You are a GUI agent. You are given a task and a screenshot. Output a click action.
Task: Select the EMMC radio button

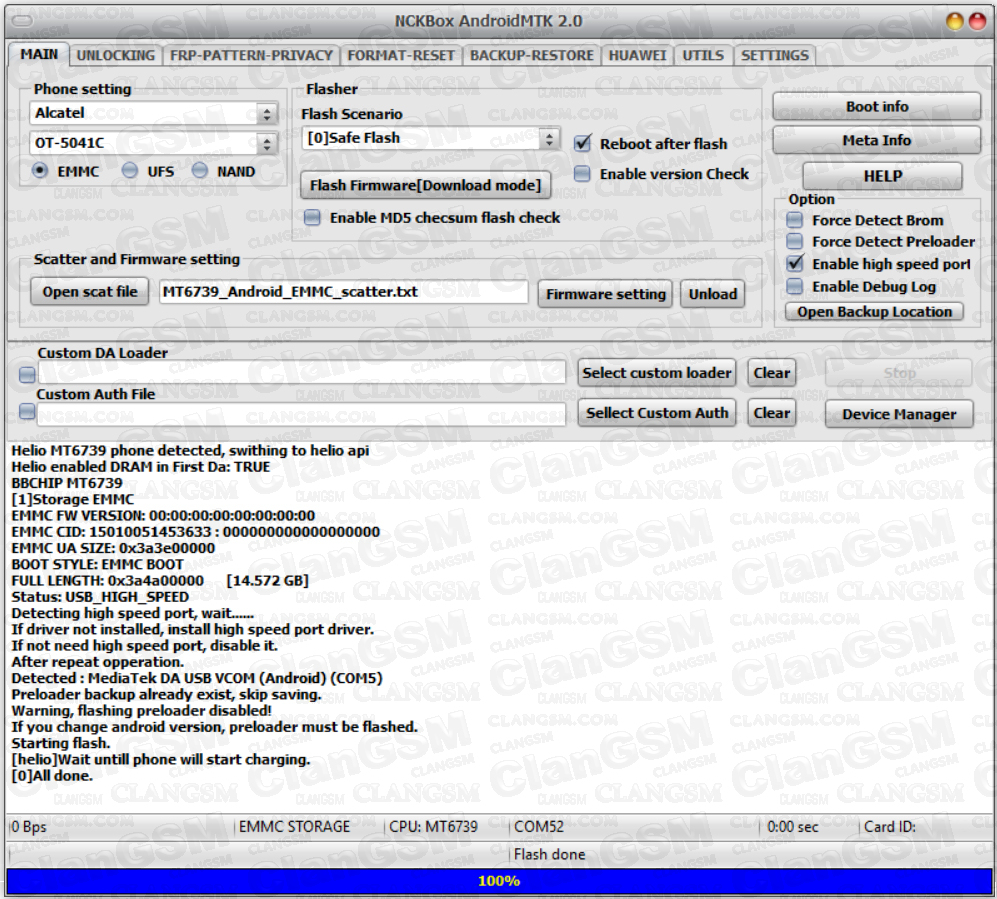pos(40,170)
